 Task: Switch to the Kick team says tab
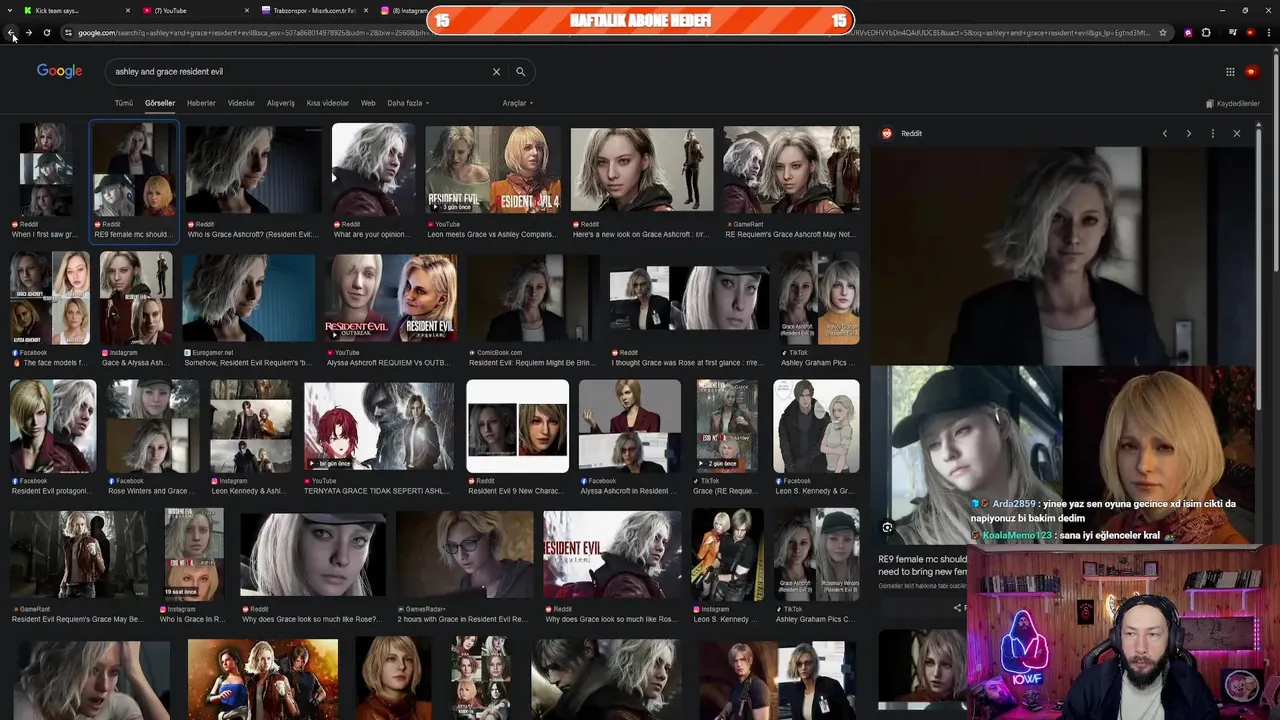[76, 10]
